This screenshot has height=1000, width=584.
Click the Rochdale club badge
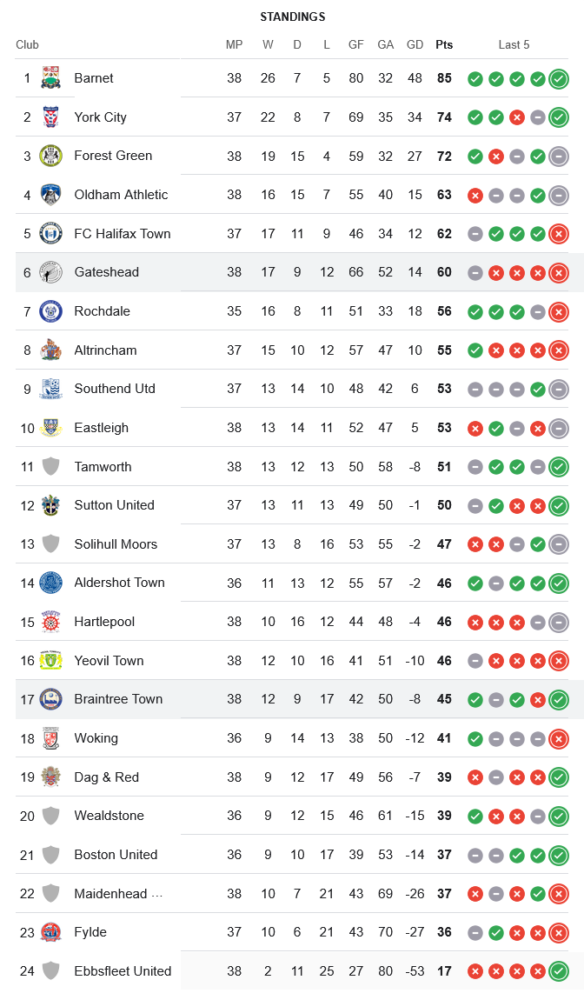pos(51,311)
